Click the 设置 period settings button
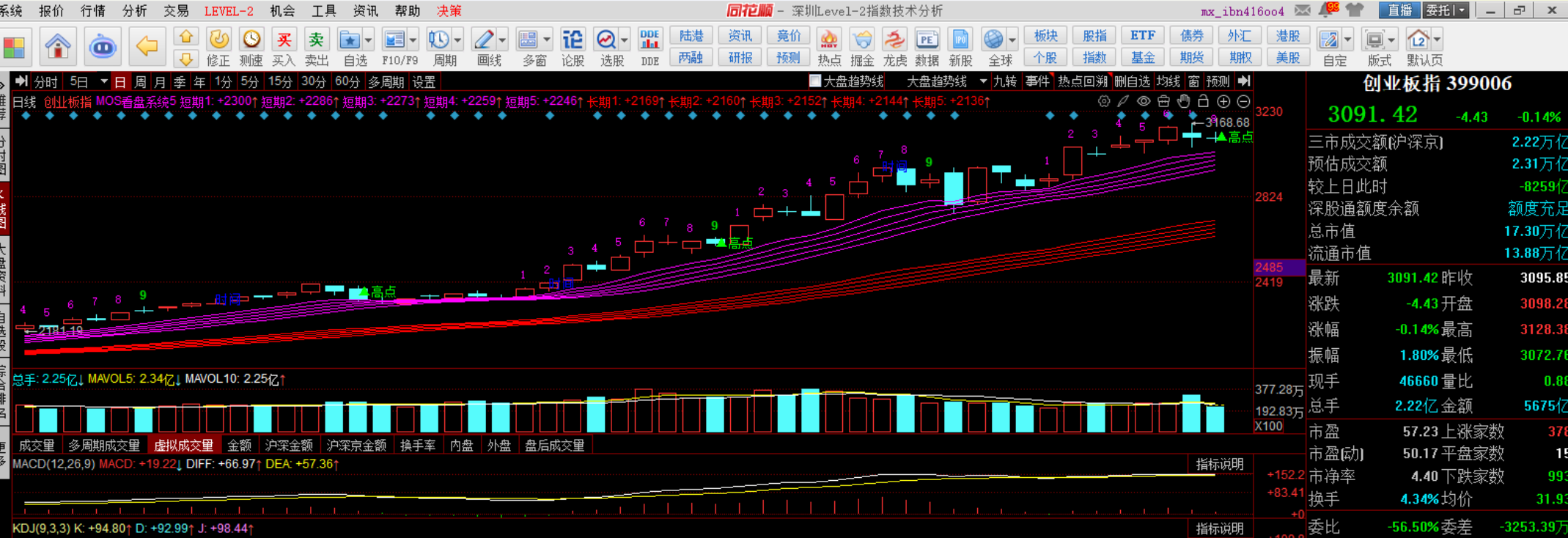This screenshot has height=538, width=1568. click(424, 82)
